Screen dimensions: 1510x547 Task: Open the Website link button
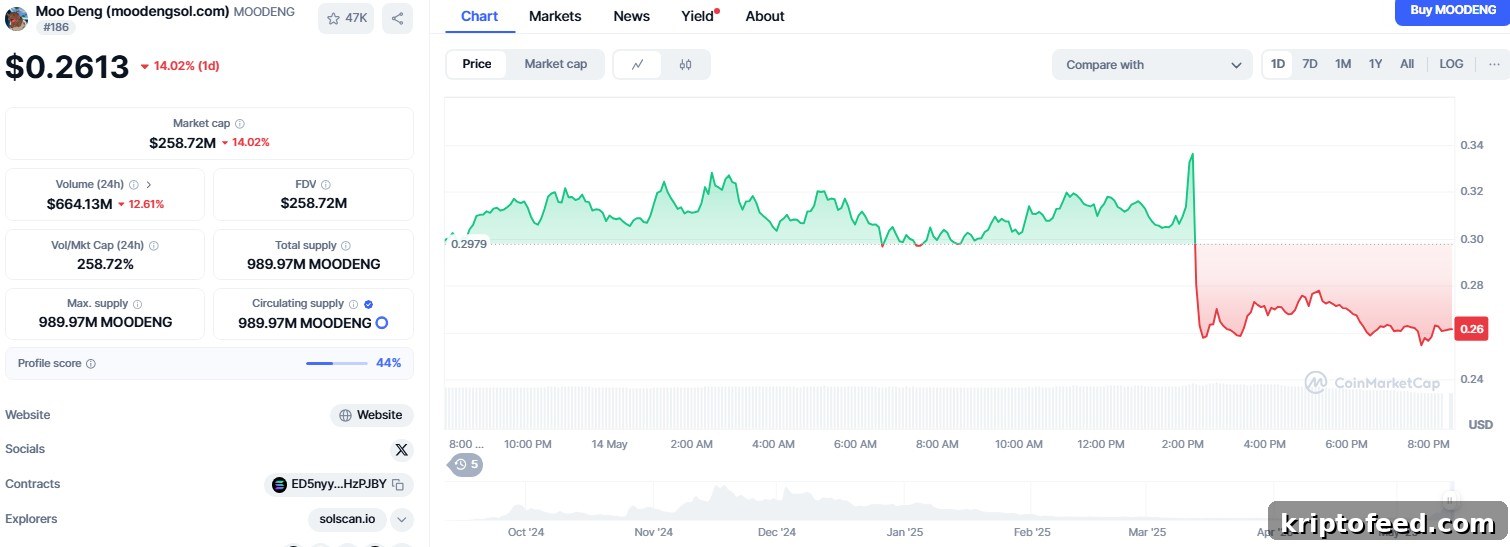pyautogui.click(x=371, y=415)
